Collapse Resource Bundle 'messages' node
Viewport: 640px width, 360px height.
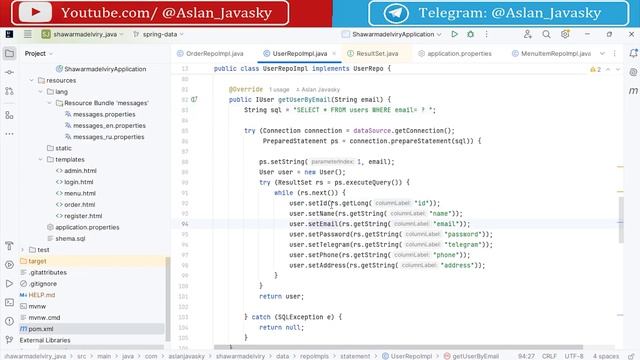pos(50,103)
